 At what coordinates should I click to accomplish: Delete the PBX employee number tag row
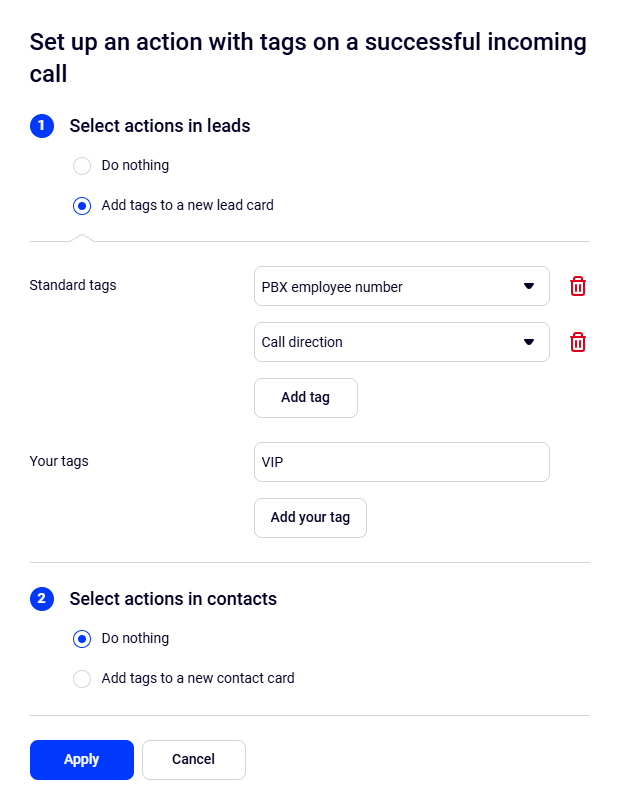(577, 287)
